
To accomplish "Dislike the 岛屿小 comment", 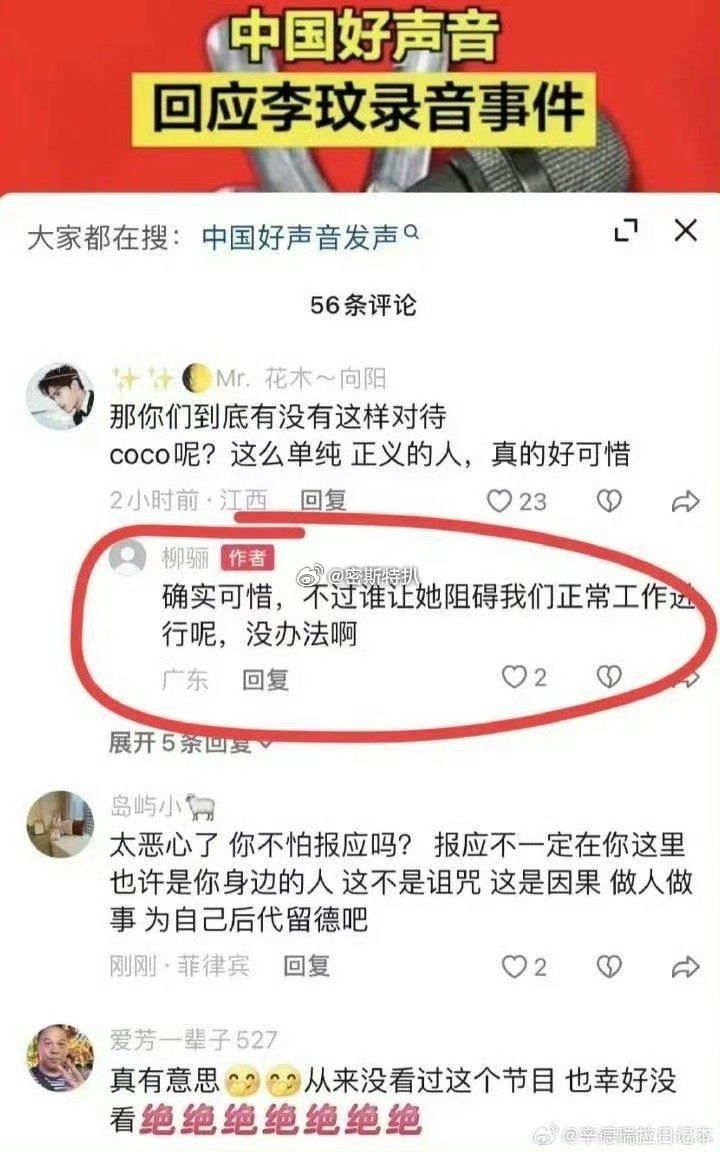I will (x=608, y=966).
